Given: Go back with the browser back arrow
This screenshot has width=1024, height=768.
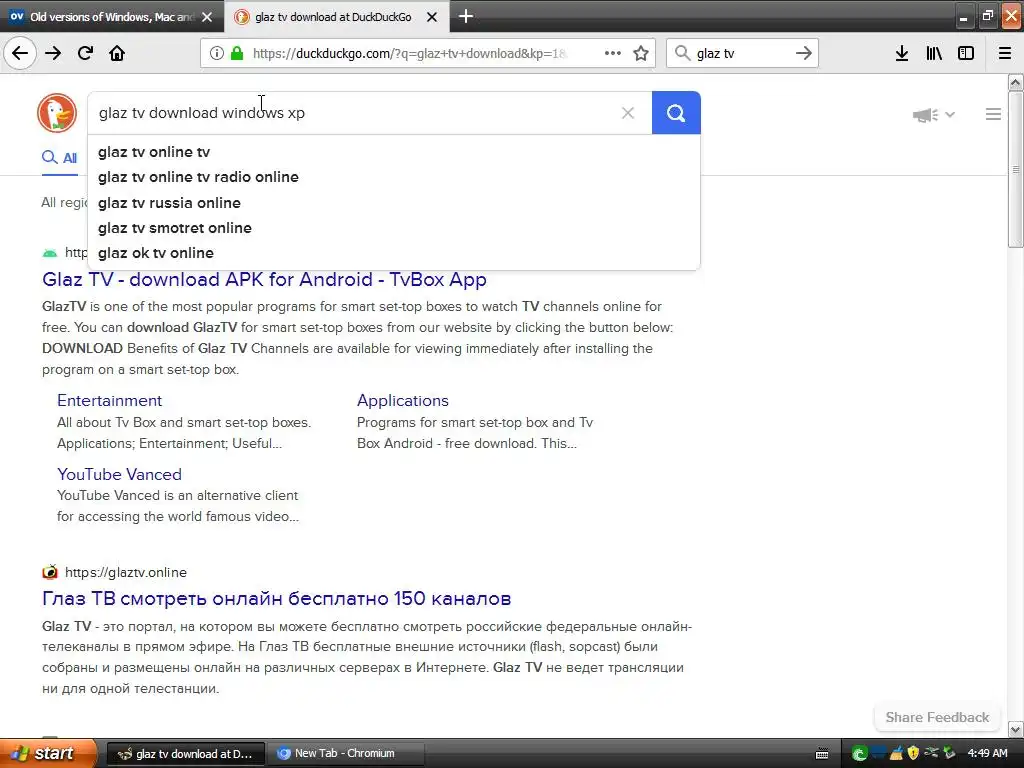Looking at the screenshot, I should (x=20, y=53).
